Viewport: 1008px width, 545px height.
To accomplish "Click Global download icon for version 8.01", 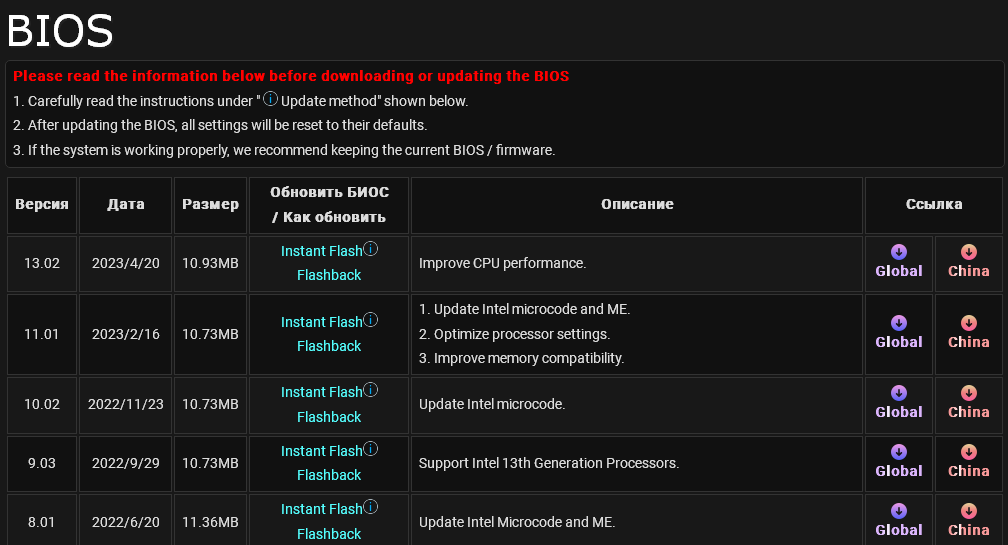I will [x=898, y=511].
